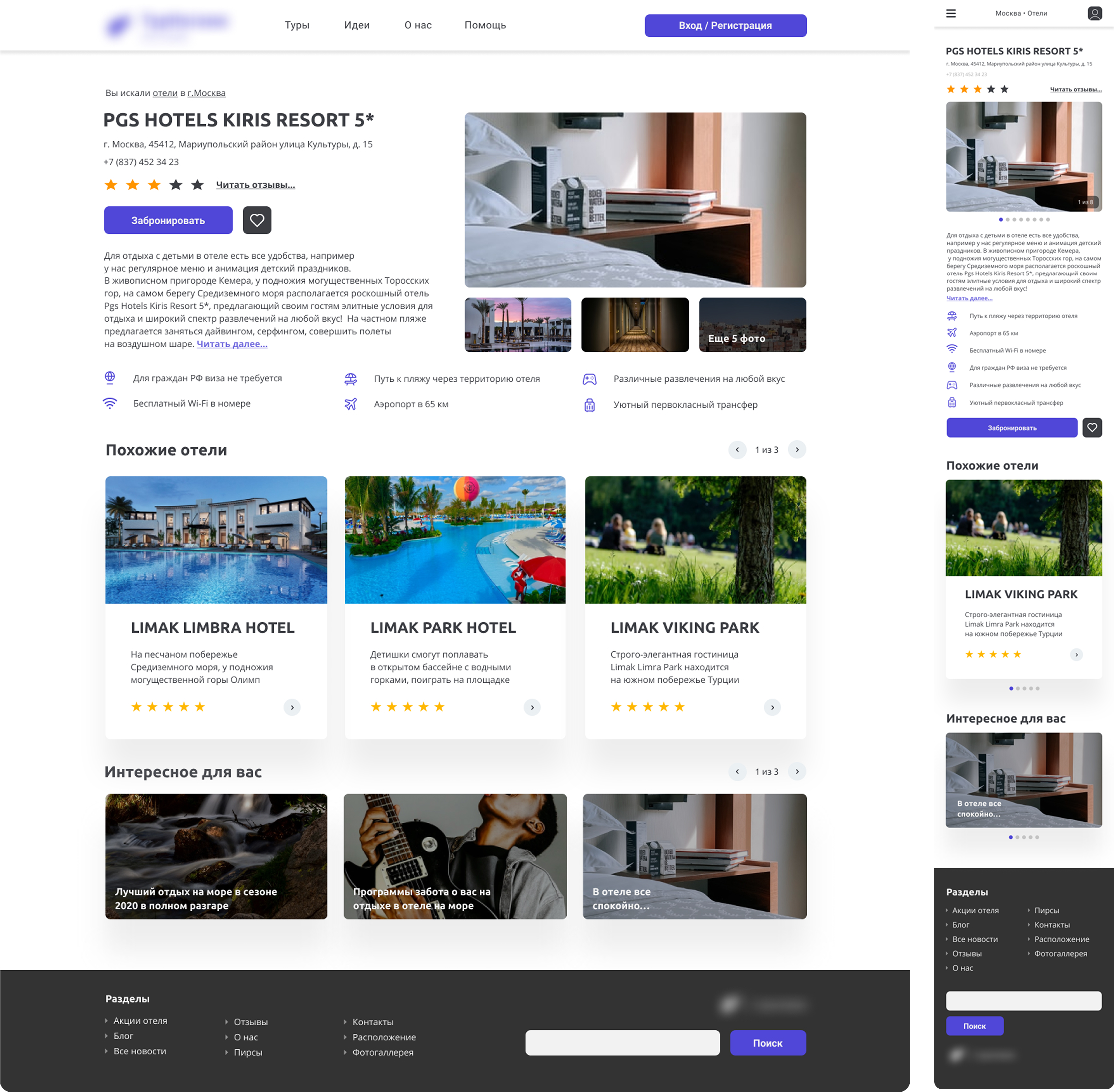
Task: Click Вход / Регистрация button
Action: coord(725,26)
